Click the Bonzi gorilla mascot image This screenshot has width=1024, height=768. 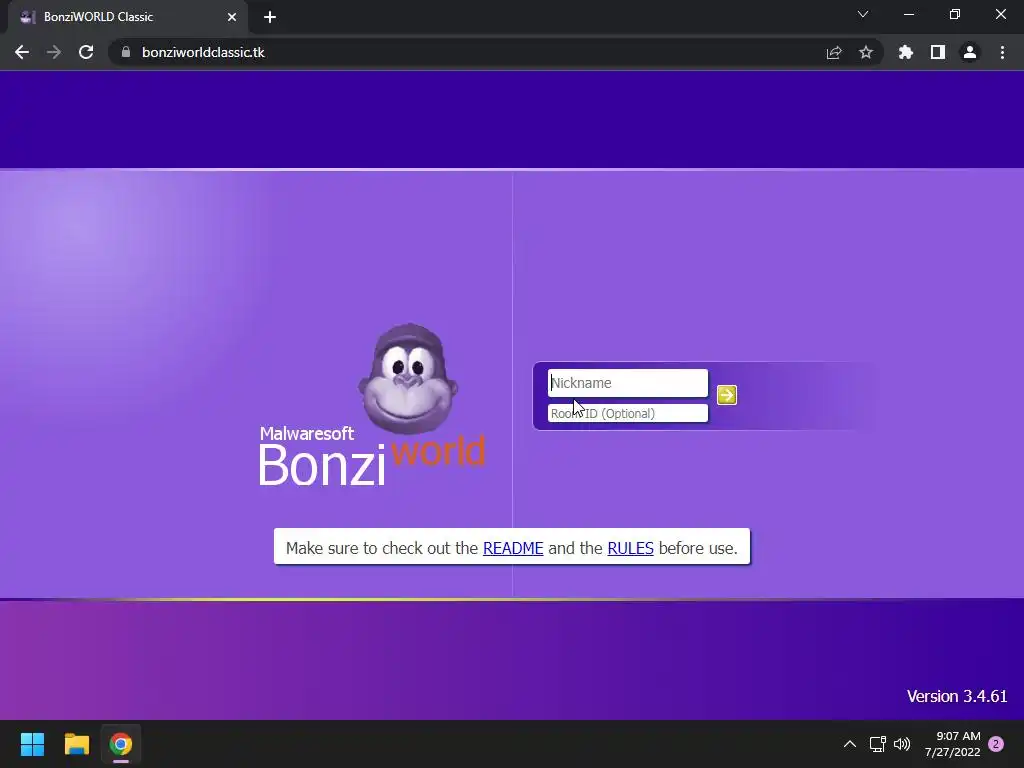408,379
